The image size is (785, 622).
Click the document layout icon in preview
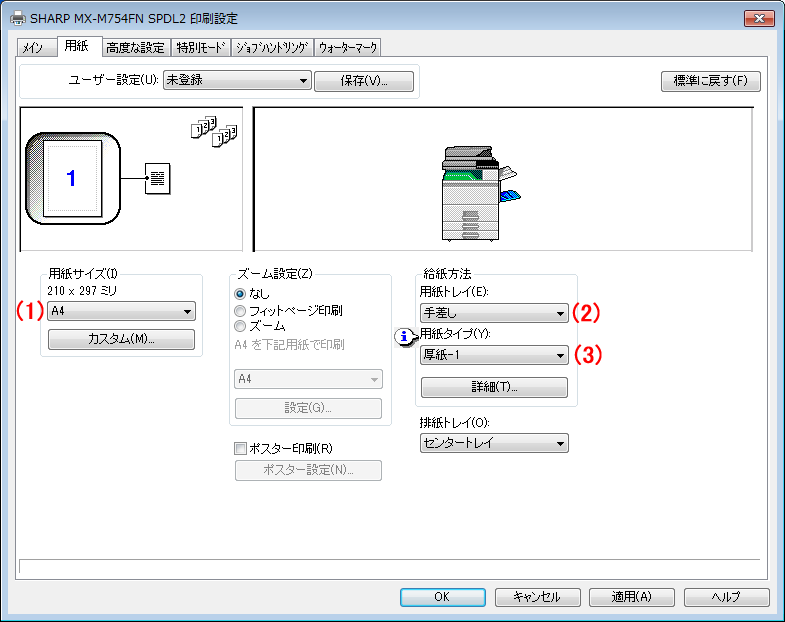(x=158, y=178)
